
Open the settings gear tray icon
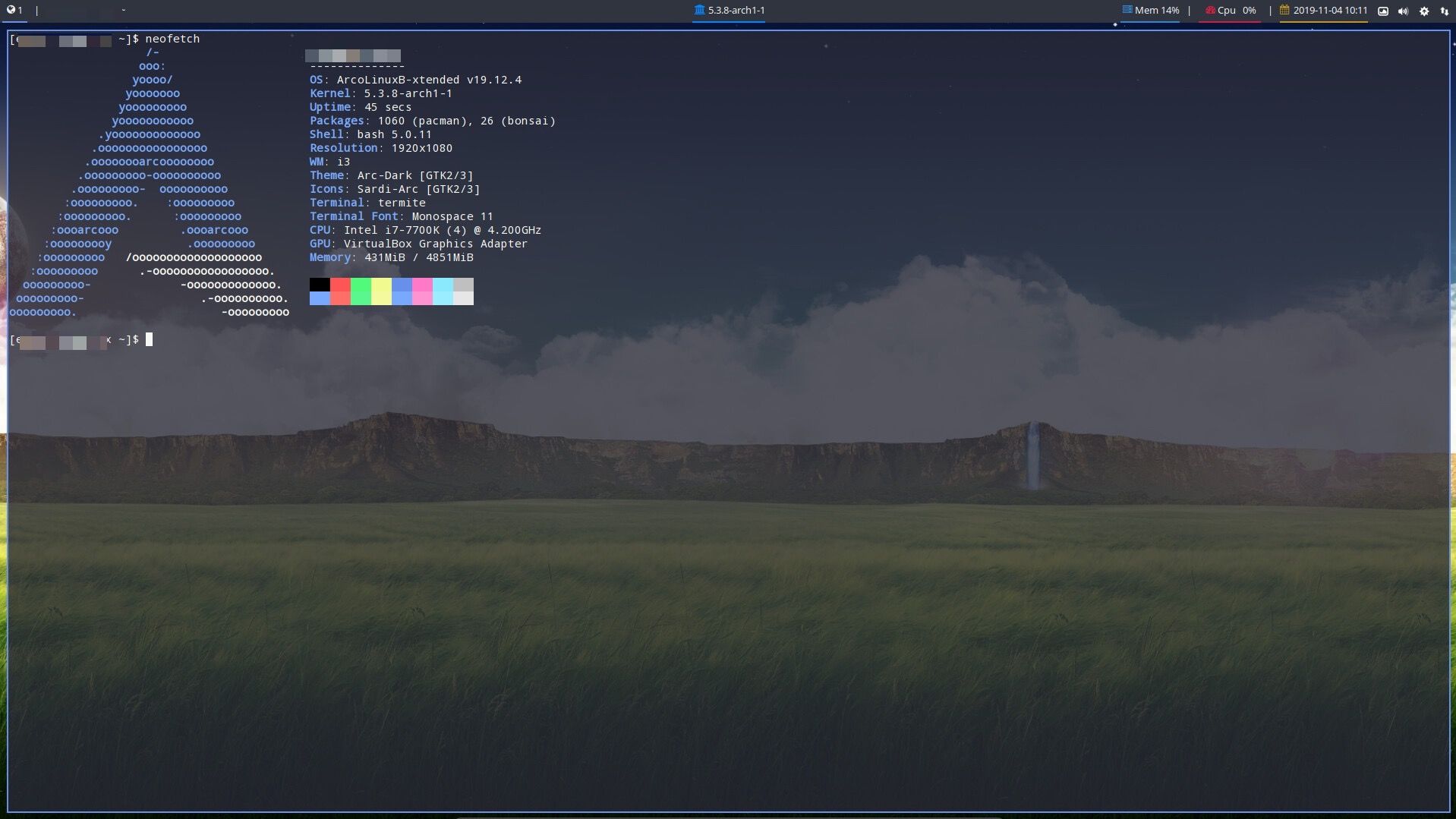[1424, 11]
